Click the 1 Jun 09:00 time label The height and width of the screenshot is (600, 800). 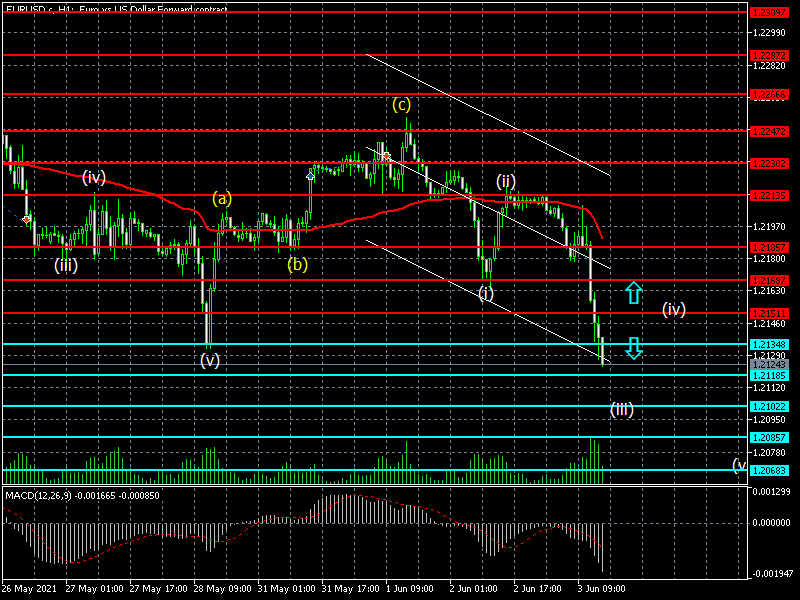point(410,589)
